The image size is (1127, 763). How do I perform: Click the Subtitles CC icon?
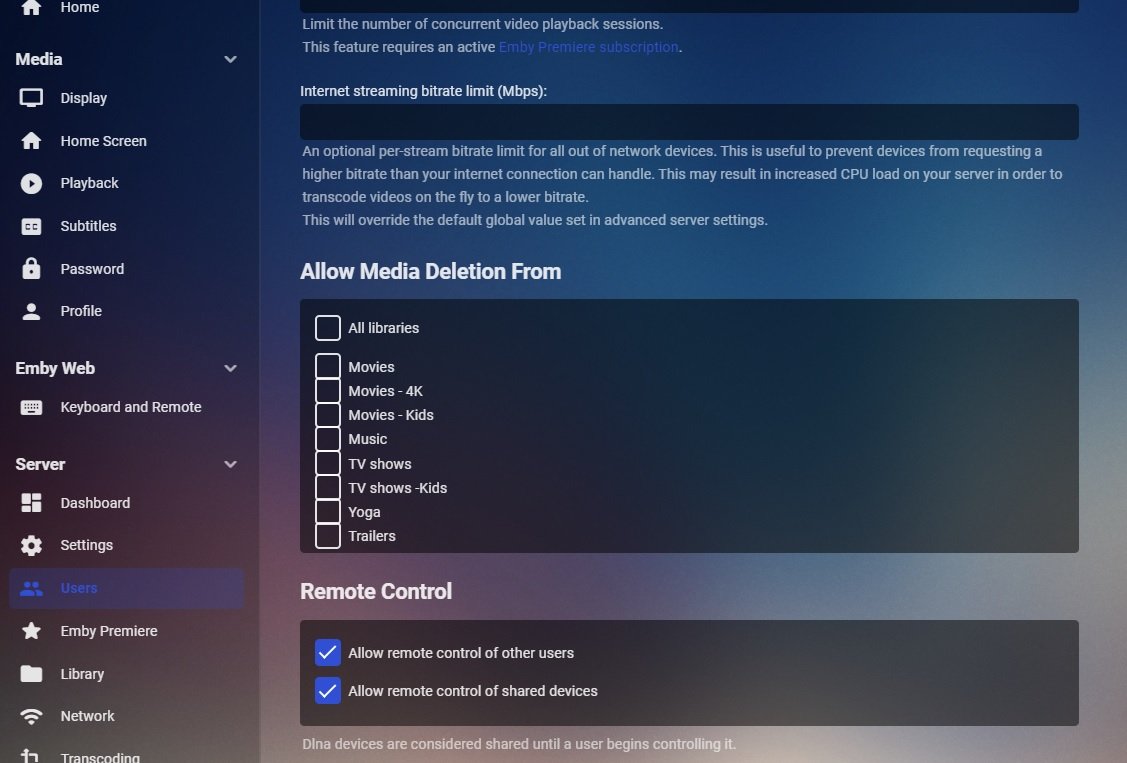(x=32, y=226)
